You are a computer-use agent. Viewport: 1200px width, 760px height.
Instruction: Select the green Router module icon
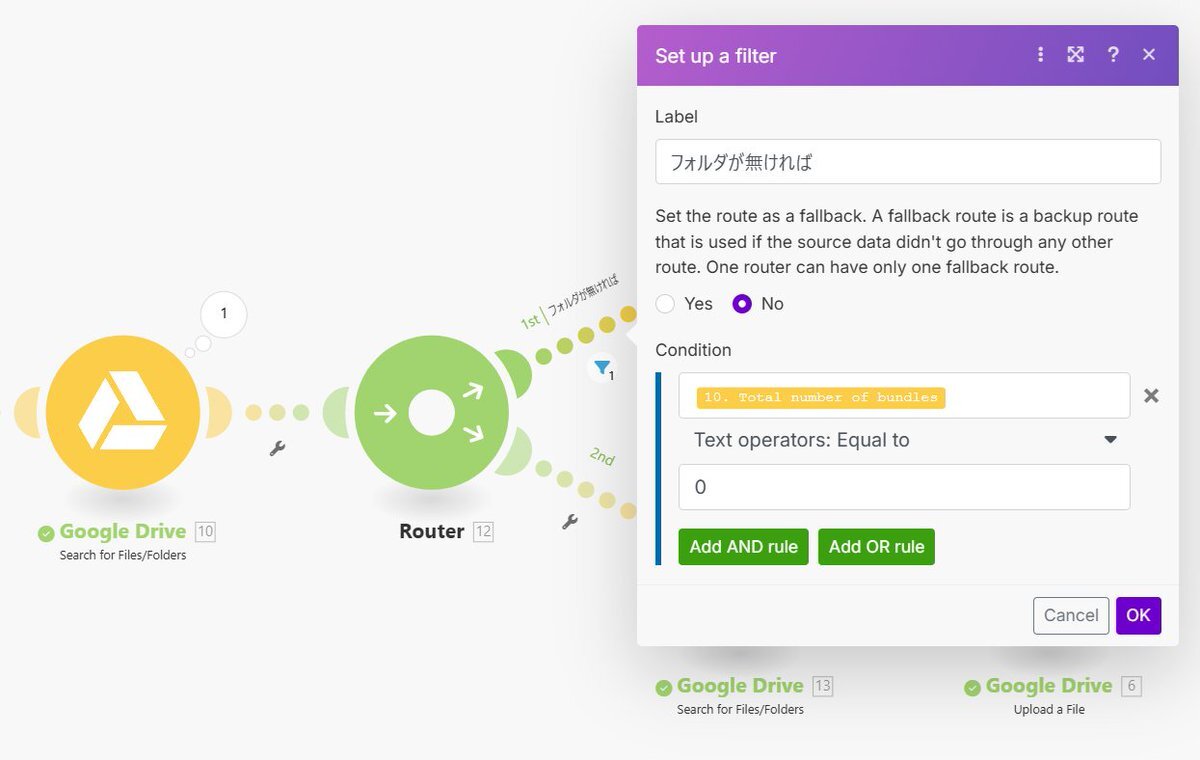pos(431,412)
